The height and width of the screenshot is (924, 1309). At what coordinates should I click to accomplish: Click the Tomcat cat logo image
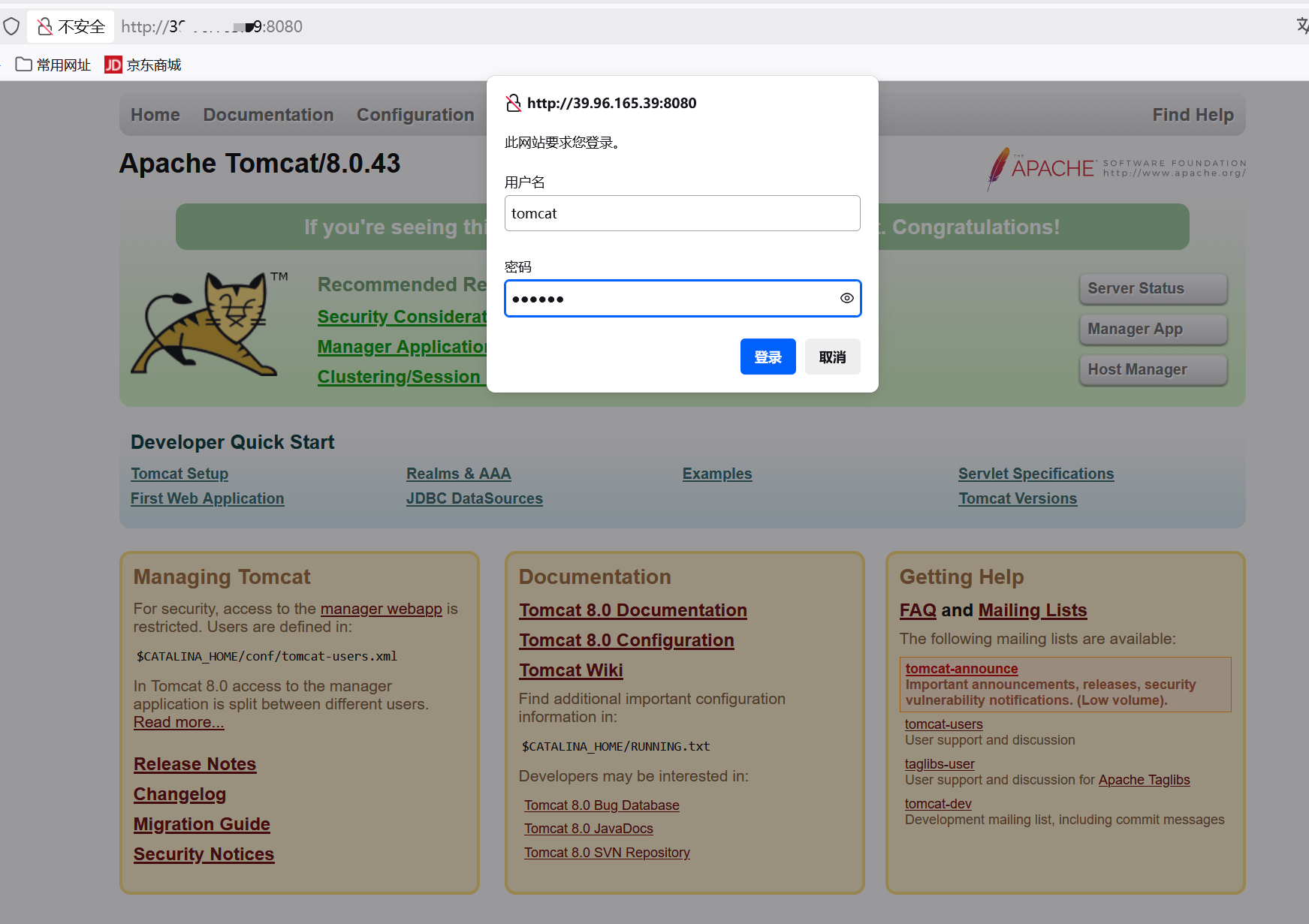(x=210, y=324)
